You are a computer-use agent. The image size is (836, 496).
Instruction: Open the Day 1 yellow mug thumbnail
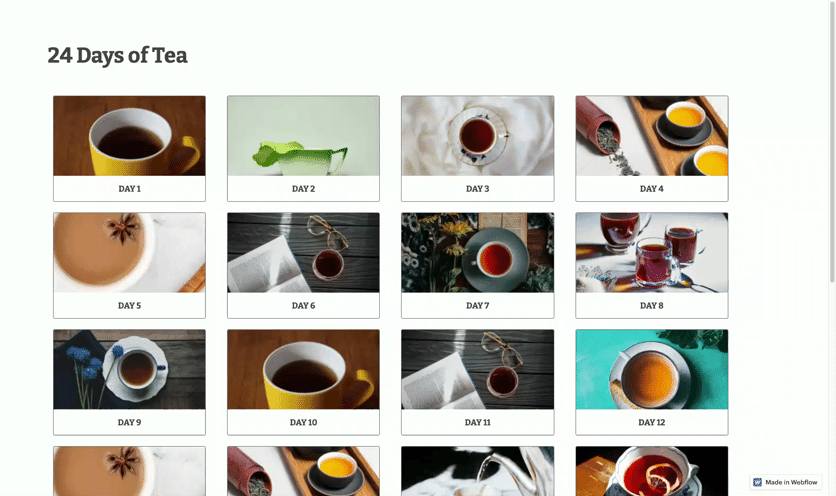(129, 136)
